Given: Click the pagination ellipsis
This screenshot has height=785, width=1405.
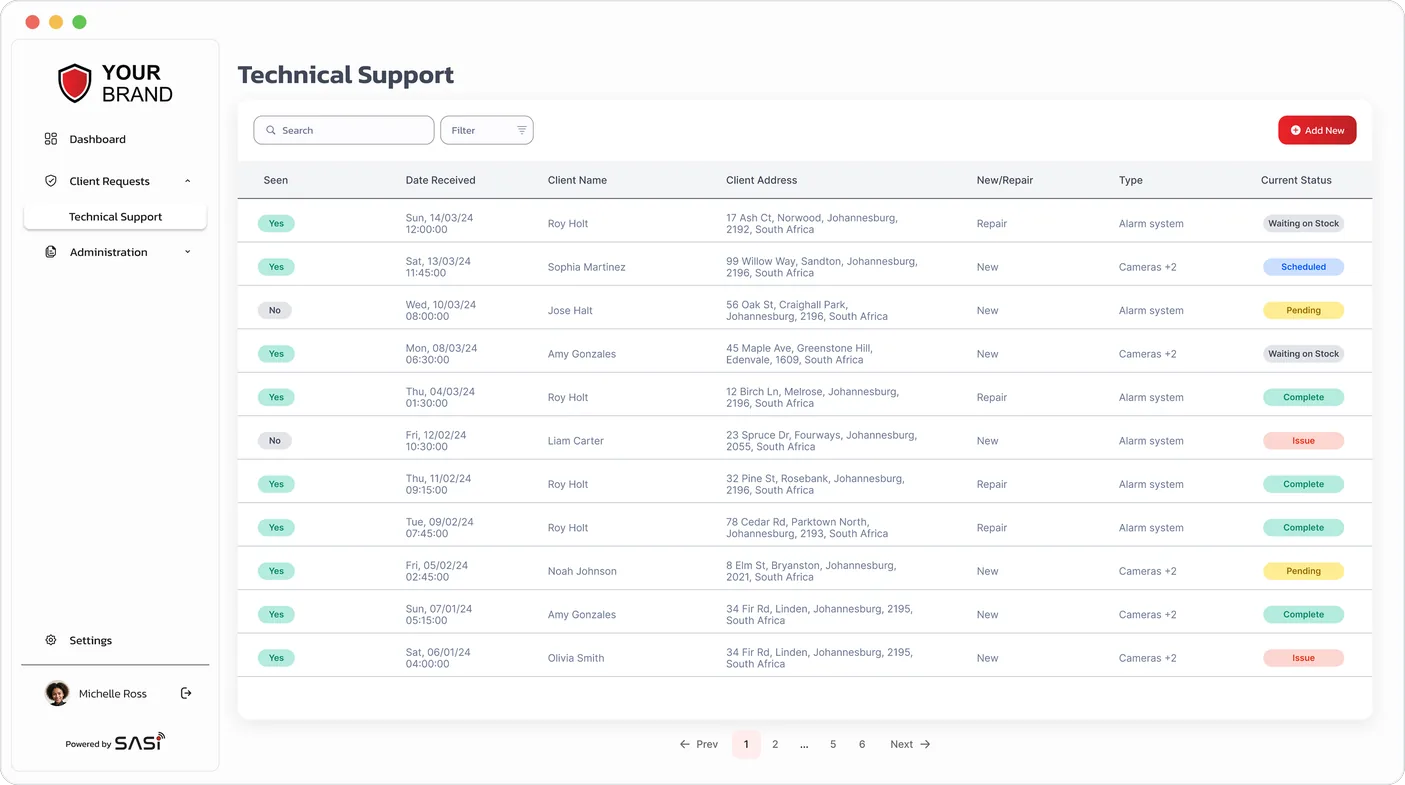Looking at the screenshot, I should pyautogui.click(x=804, y=745).
